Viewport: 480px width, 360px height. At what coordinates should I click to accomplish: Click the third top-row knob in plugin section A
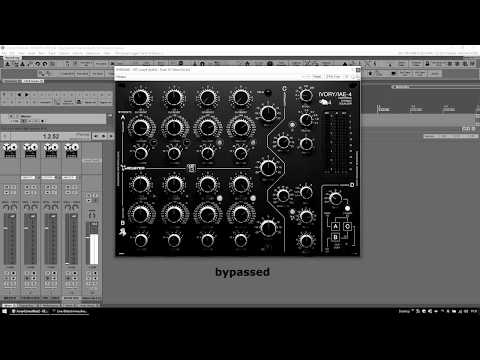[x=207, y=97]
